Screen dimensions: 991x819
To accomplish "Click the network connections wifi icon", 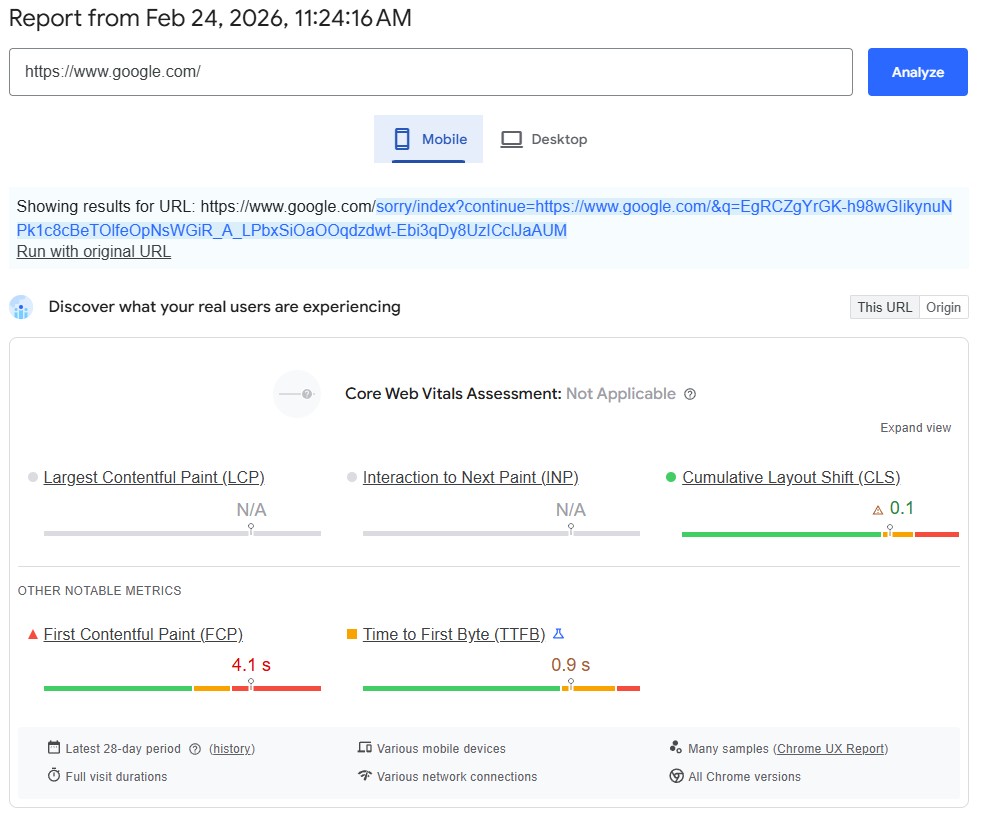I will coord(365,777).
